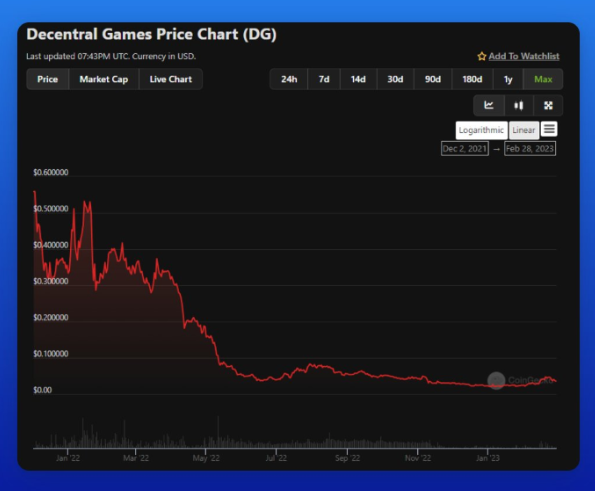Open the chart hamburger menu
This screenshot has width=595, height=491.
(x=549, y=129)
